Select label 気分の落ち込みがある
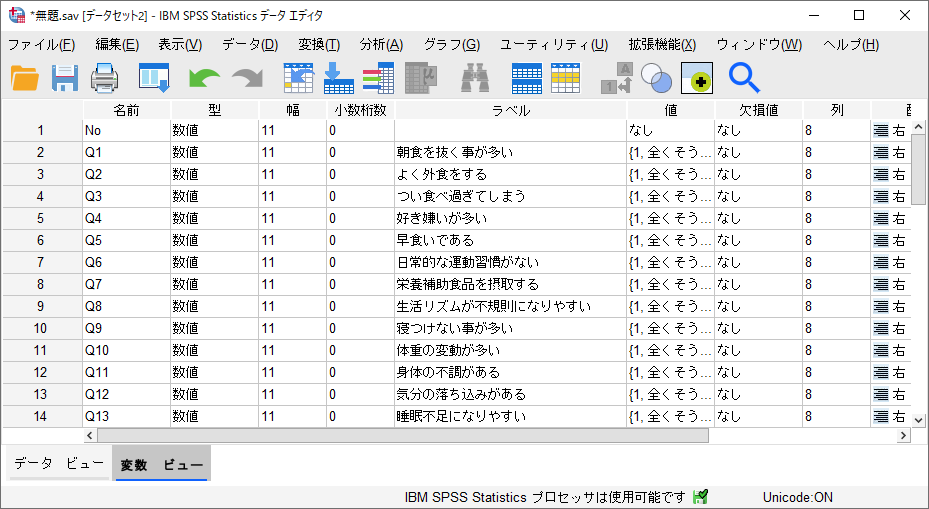 point(461,395)
